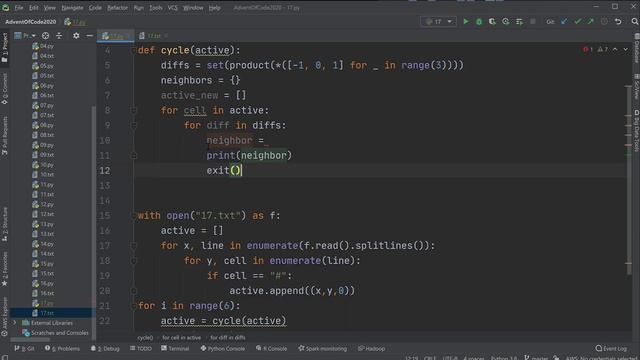640x360 pixels.
Task: Open the Terminal tool window
Action: [x=175, y=348]
